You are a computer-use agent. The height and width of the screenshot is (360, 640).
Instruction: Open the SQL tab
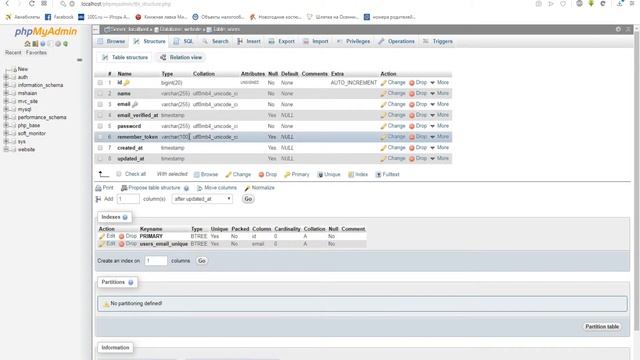[183, 42]
